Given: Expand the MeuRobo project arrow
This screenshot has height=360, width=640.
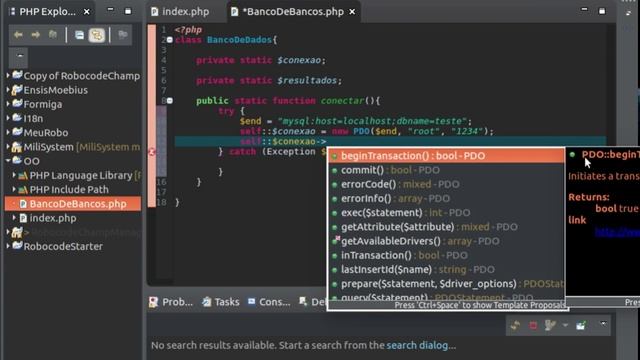Looking at the screenshot, I should [x=8, y=132].
